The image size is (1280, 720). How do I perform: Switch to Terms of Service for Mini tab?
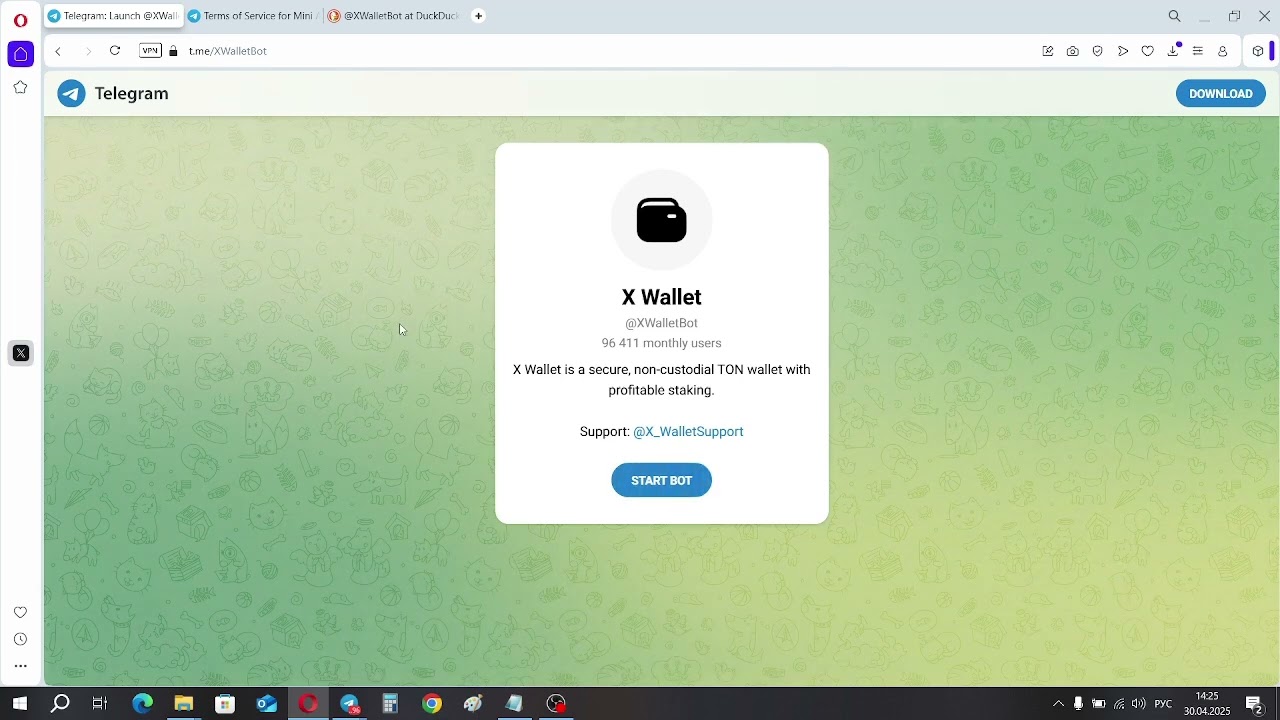pos(254,16)
